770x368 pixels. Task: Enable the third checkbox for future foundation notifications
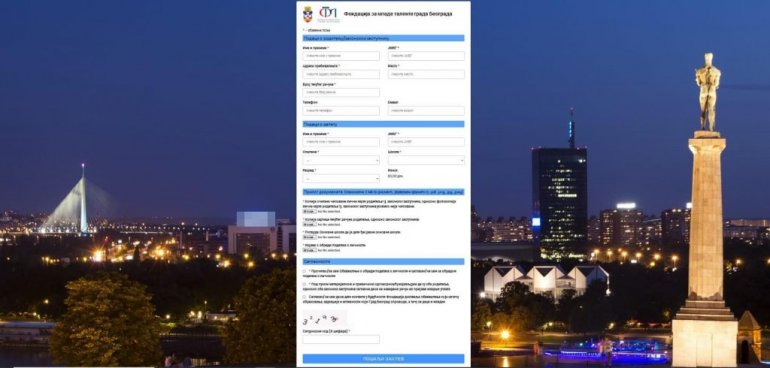305,297
